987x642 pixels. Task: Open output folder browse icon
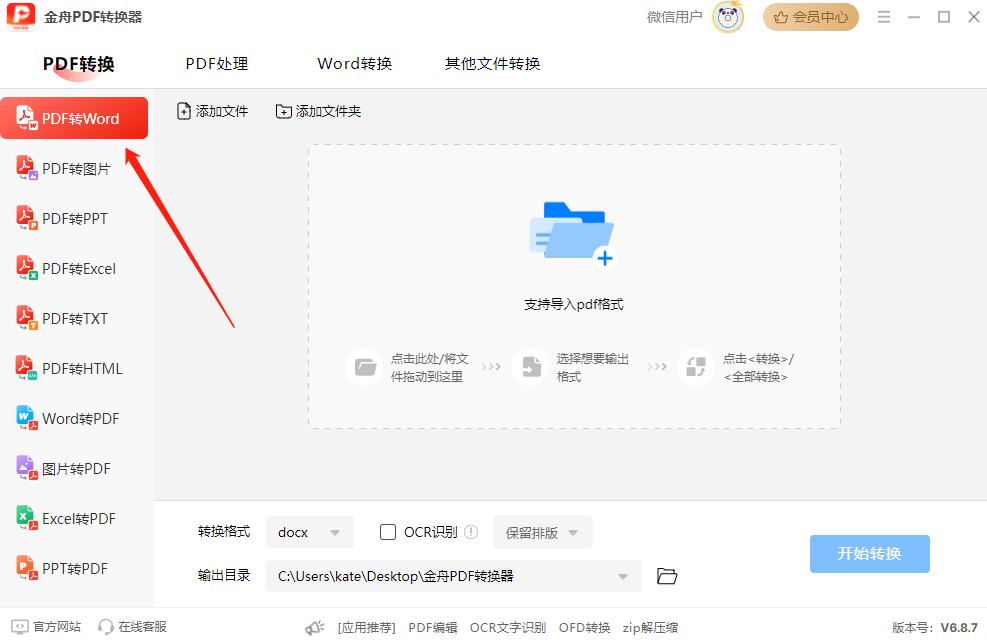667,576
